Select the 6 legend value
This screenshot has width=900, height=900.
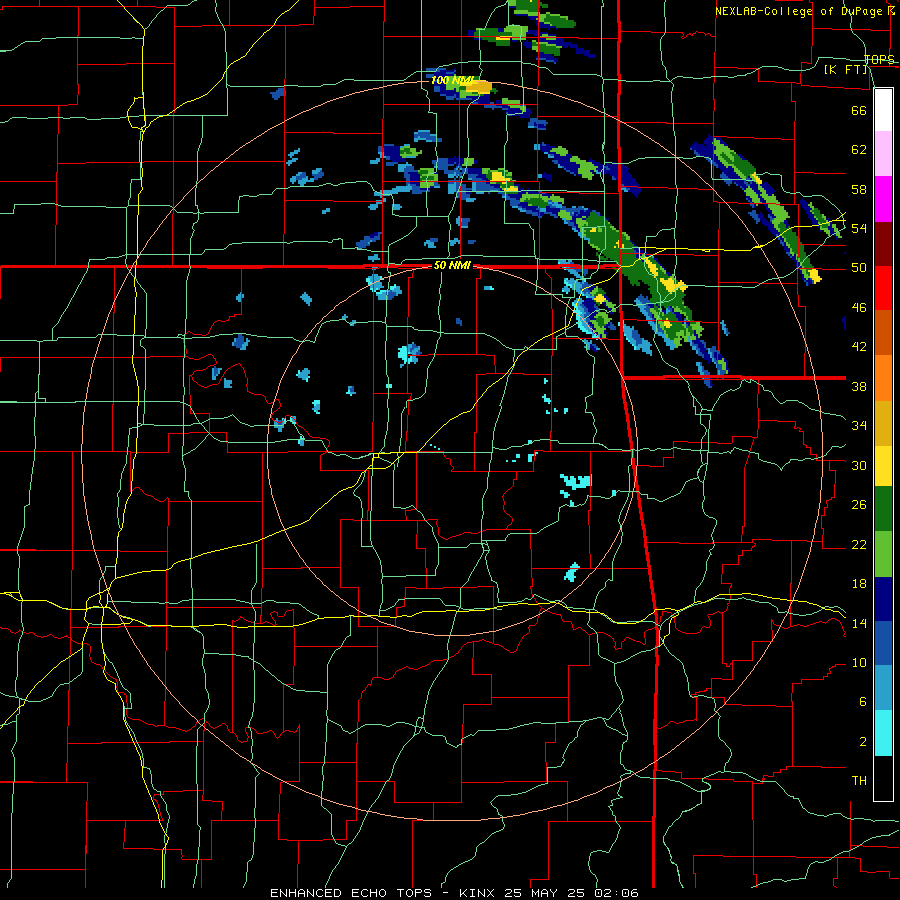click(x=863, y=702)
